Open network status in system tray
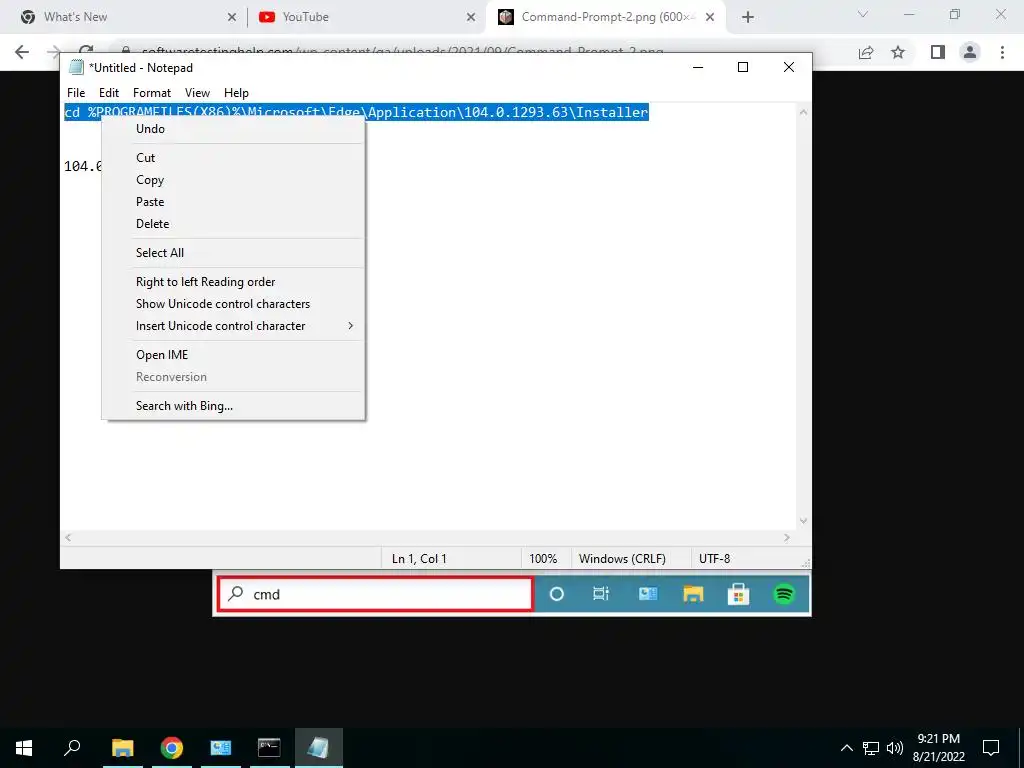The width and height of the screenshot is (1024, 768). coord(871,748)
